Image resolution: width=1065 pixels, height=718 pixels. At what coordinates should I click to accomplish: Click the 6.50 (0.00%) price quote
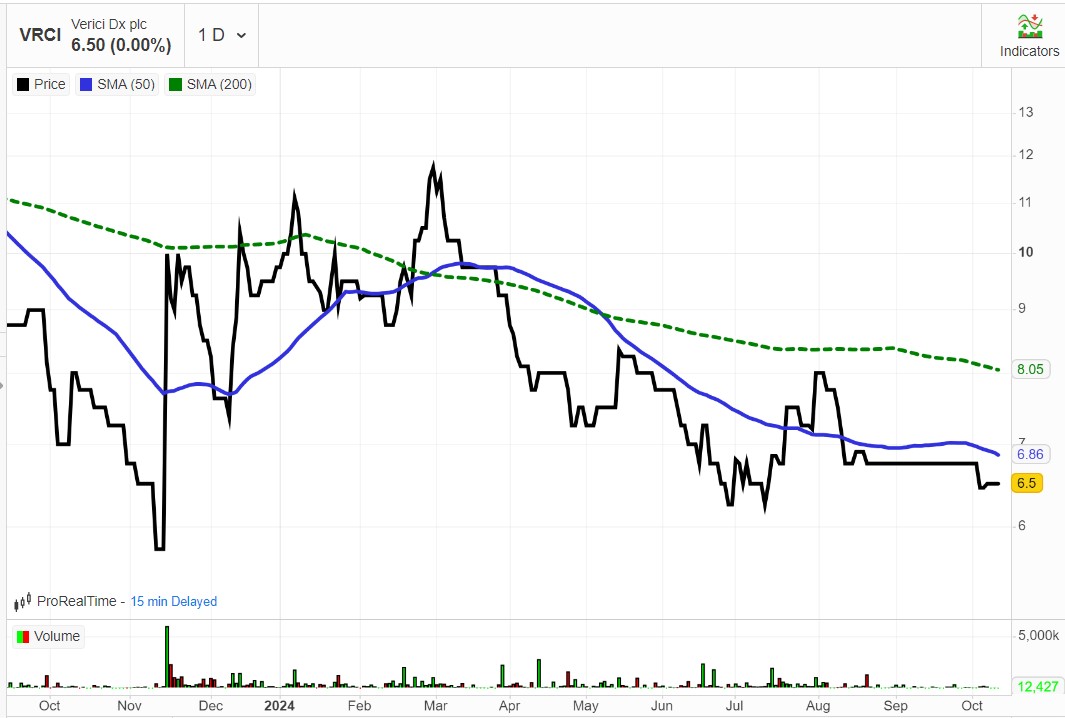click(x=122, y=46)
